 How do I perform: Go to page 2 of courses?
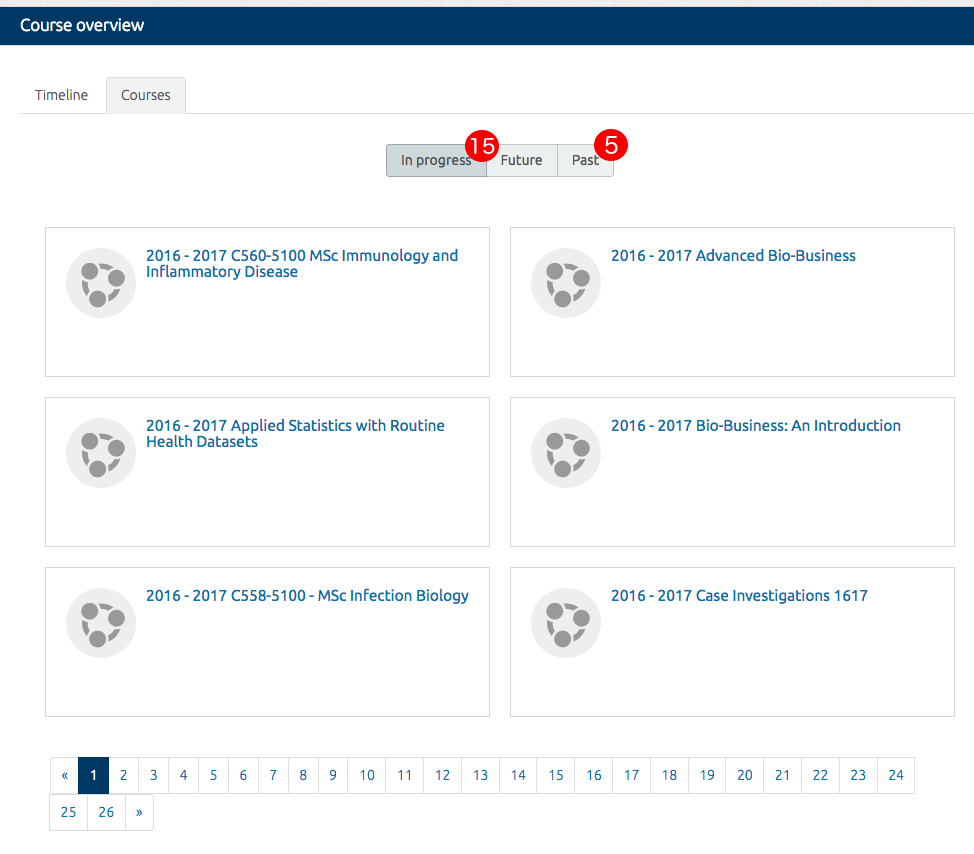tap(124, 775)
